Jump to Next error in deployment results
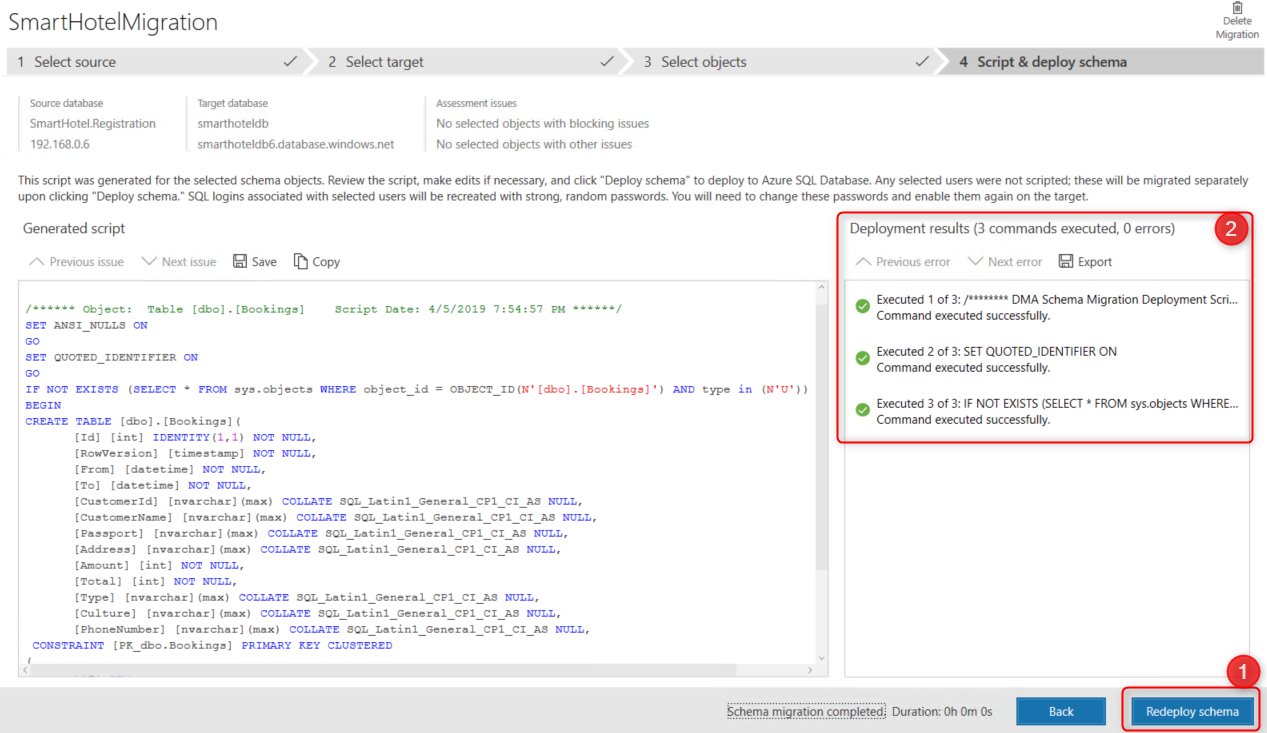The height and width of the screenshot is (733, 1267). (x=1005, y=261)
